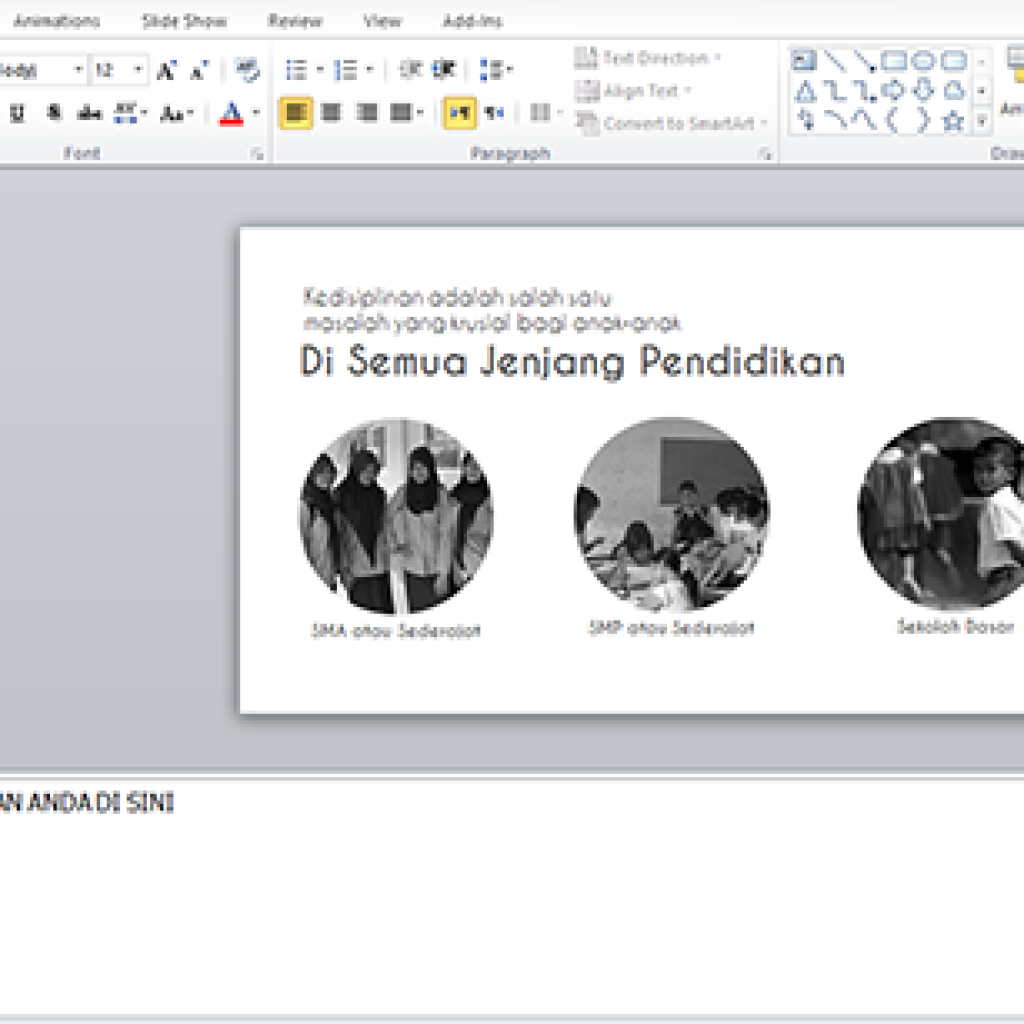The image size is (1024, 1024).
Task: Open Paragraph dialog launcher
Action: point(764,154)
